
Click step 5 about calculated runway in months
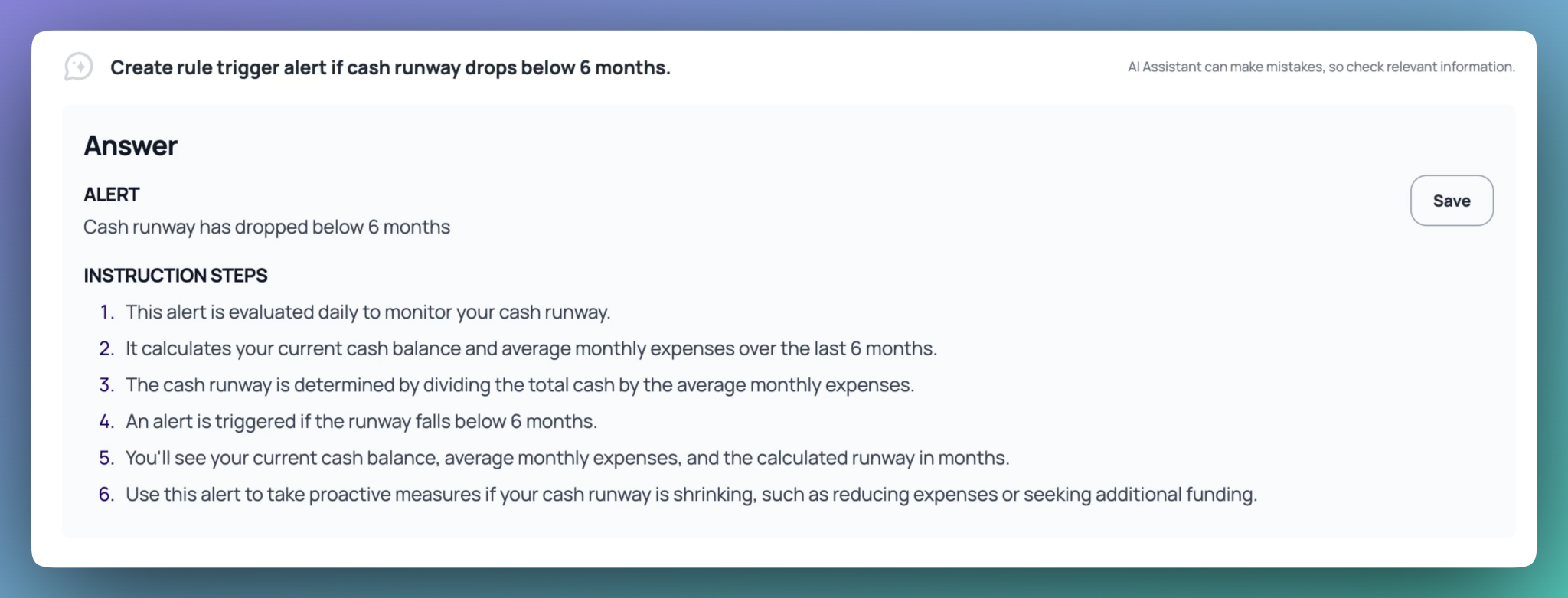[567, 458]
